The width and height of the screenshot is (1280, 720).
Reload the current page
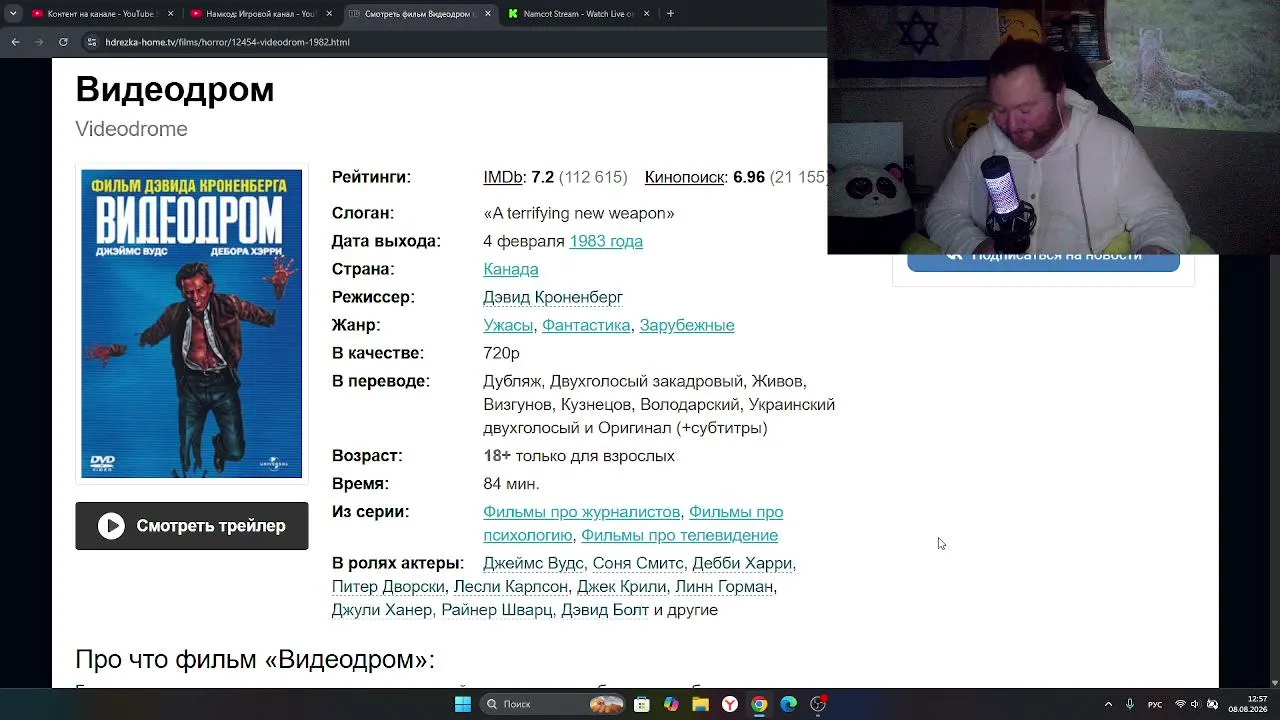click(x=63, y=42)
